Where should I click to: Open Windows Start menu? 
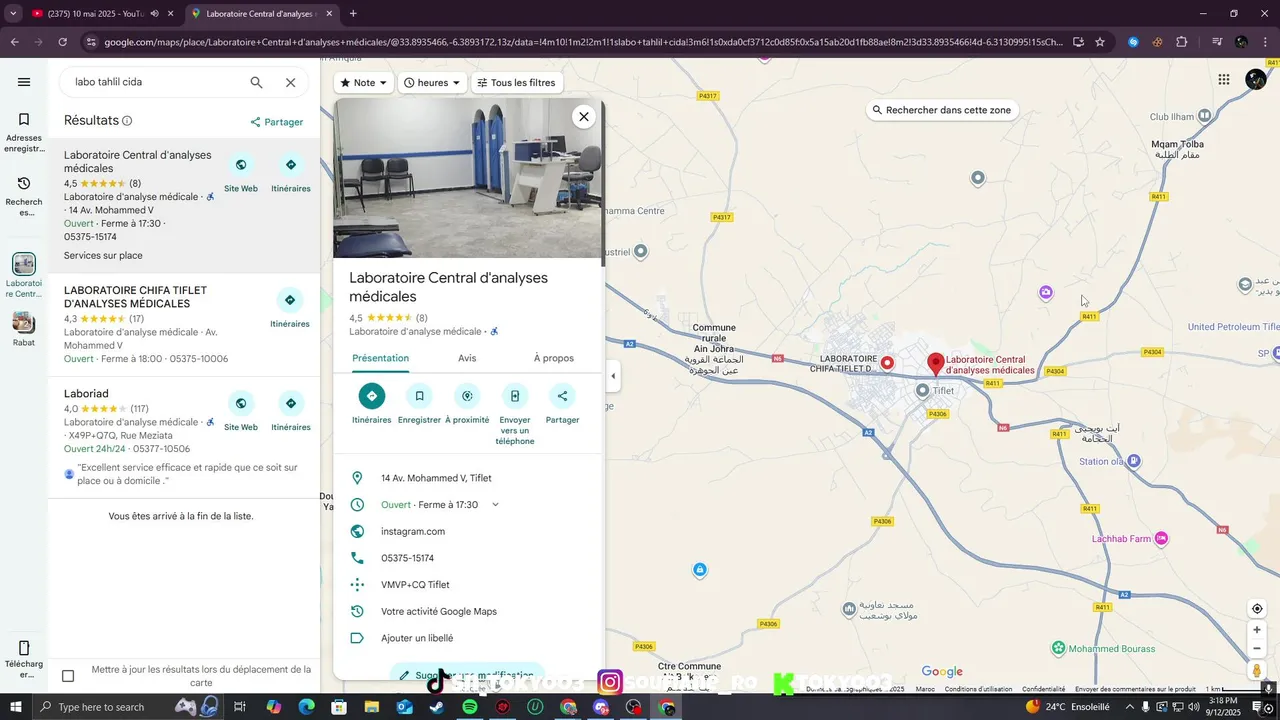(16, 707)
